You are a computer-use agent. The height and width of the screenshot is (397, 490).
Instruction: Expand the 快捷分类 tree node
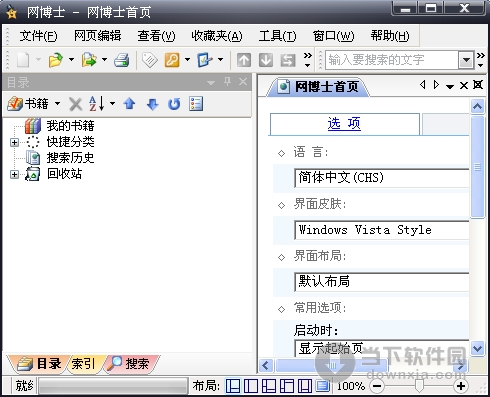pos(14,142)
